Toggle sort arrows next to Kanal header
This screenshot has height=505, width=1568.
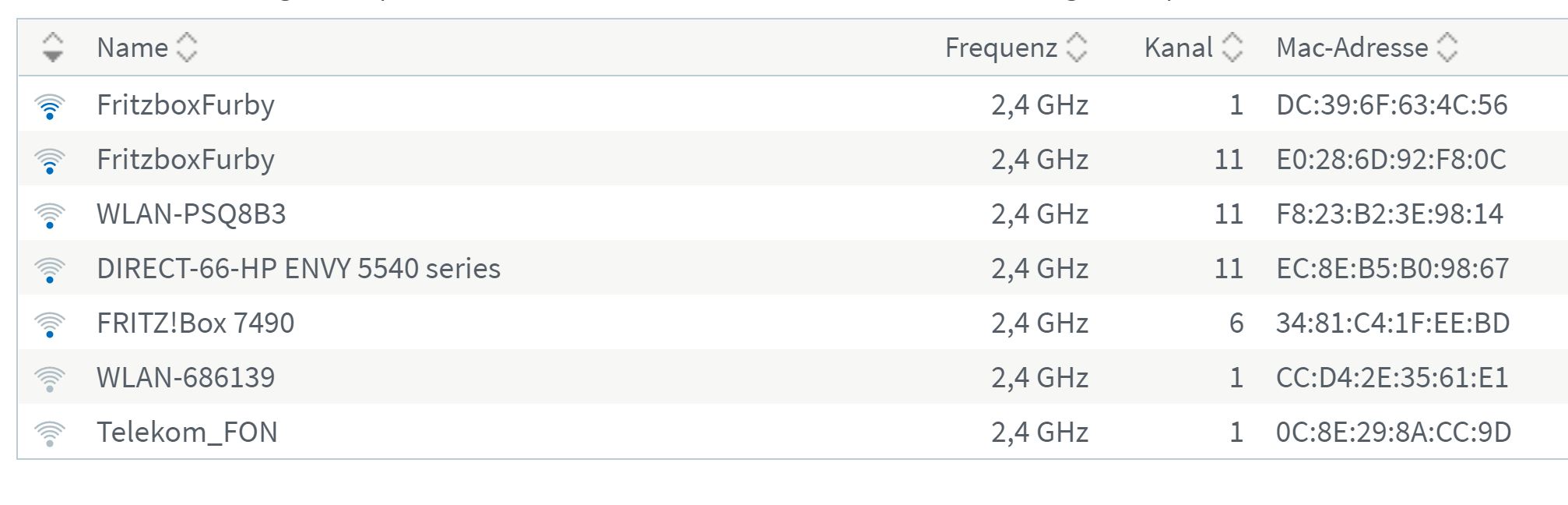1232,48
